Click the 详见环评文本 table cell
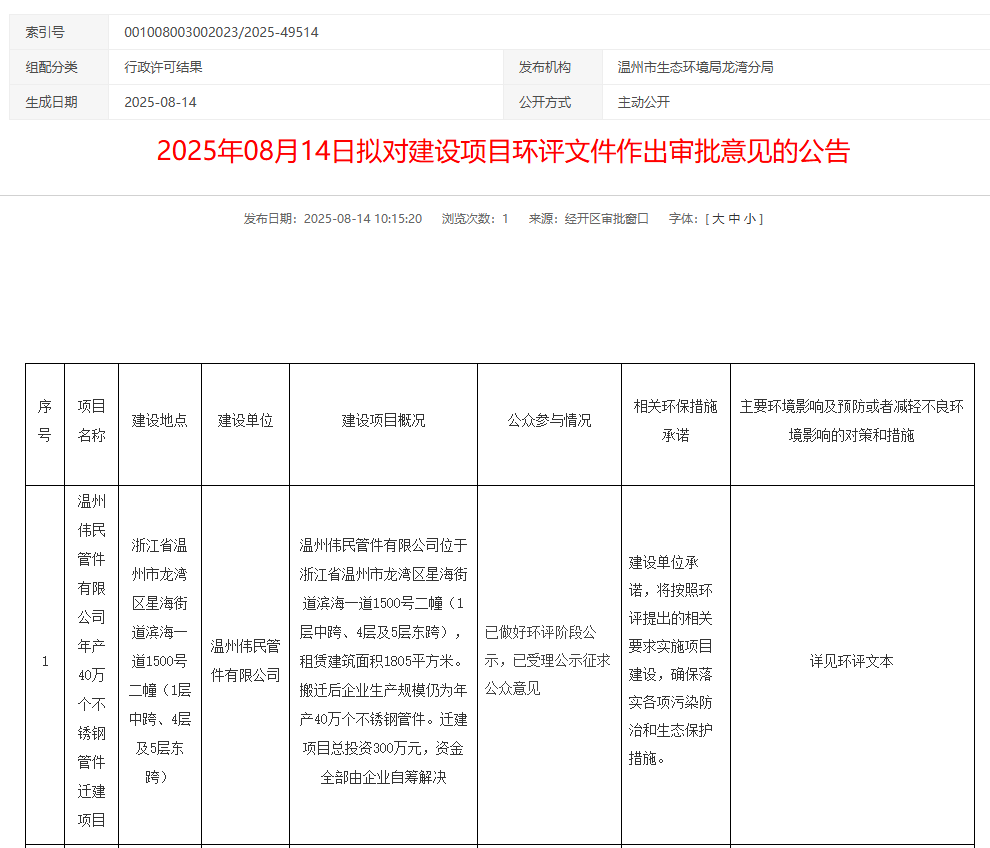This screenshot has width=990, height=848. coord(851,661)
